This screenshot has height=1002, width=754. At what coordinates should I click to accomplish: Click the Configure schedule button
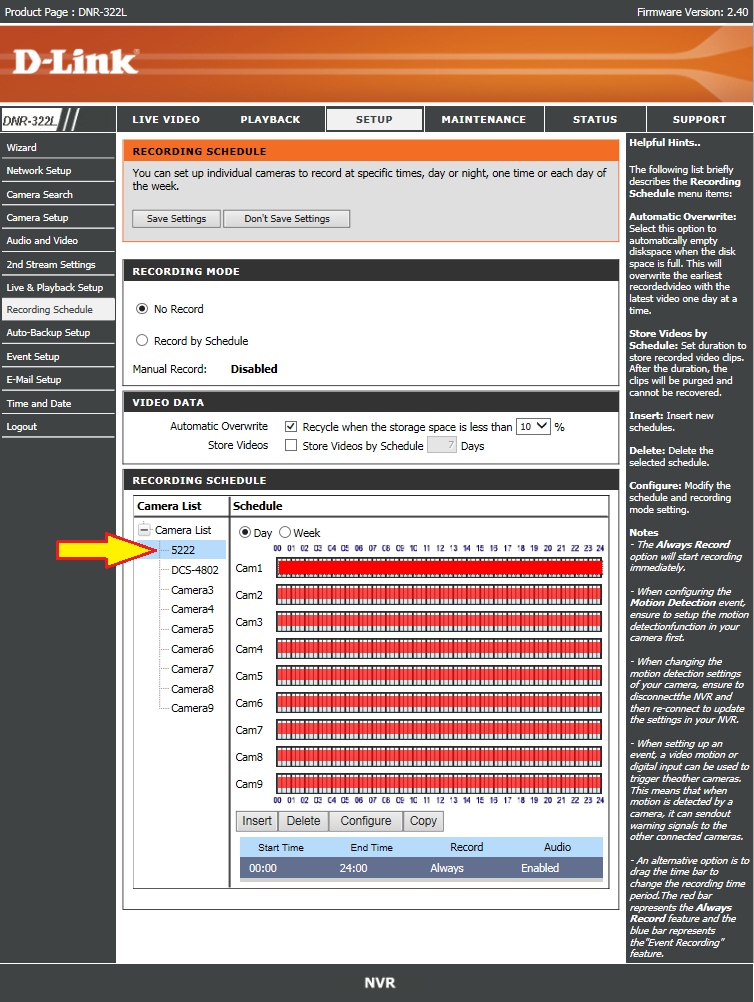tap(365, 821)
